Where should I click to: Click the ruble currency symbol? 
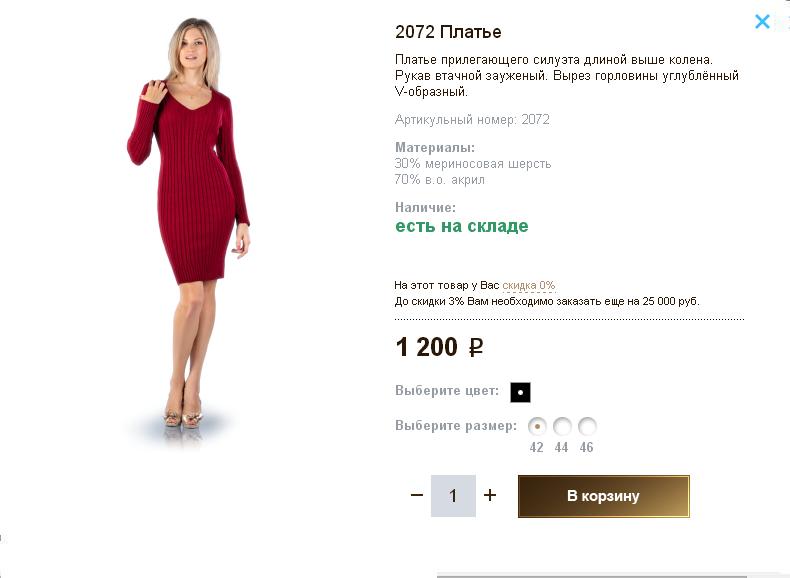(476, 348)
